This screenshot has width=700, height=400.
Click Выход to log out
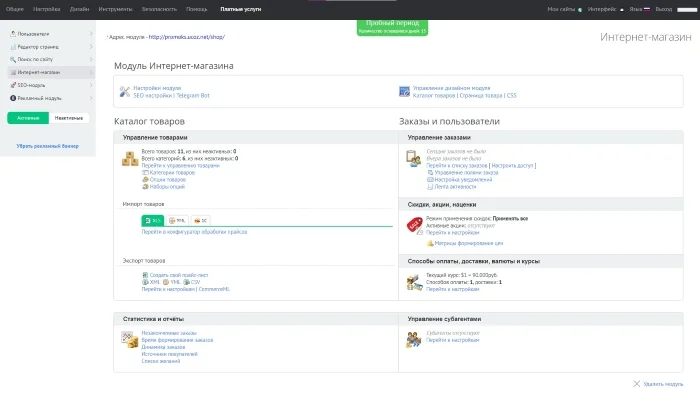[x=663, y=9]
